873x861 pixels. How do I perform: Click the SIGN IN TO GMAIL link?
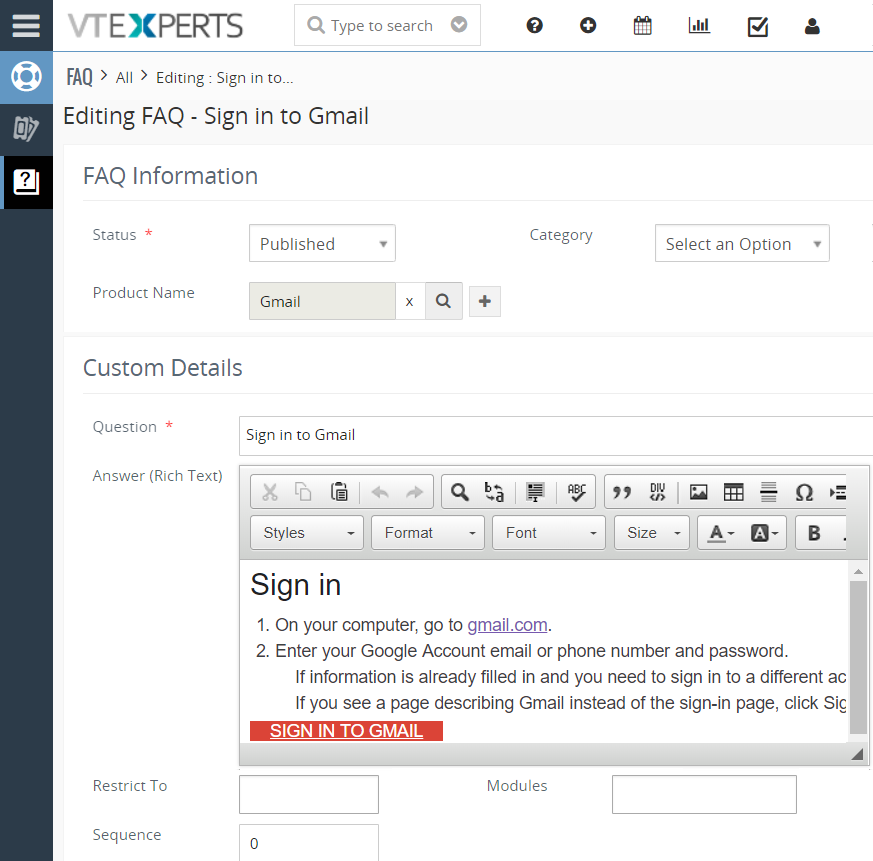point(346,731)
